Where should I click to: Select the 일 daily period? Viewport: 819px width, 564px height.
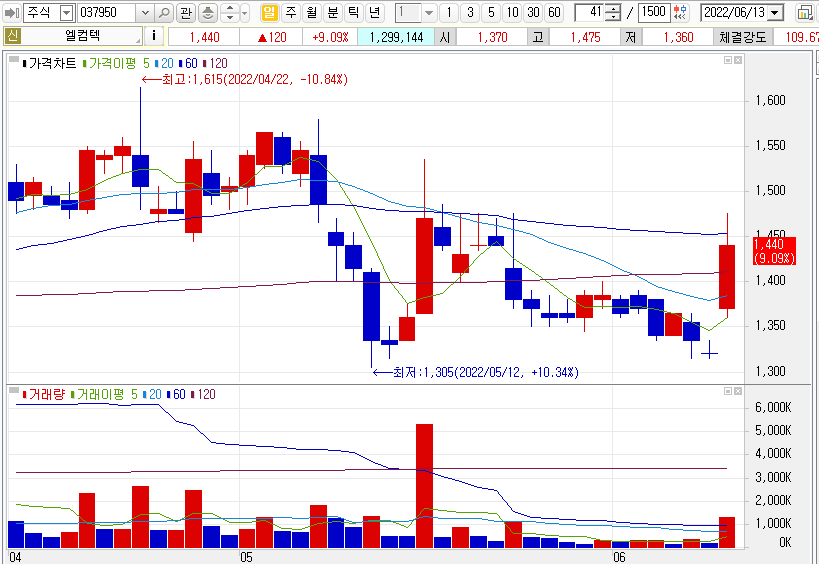point(270,12)
